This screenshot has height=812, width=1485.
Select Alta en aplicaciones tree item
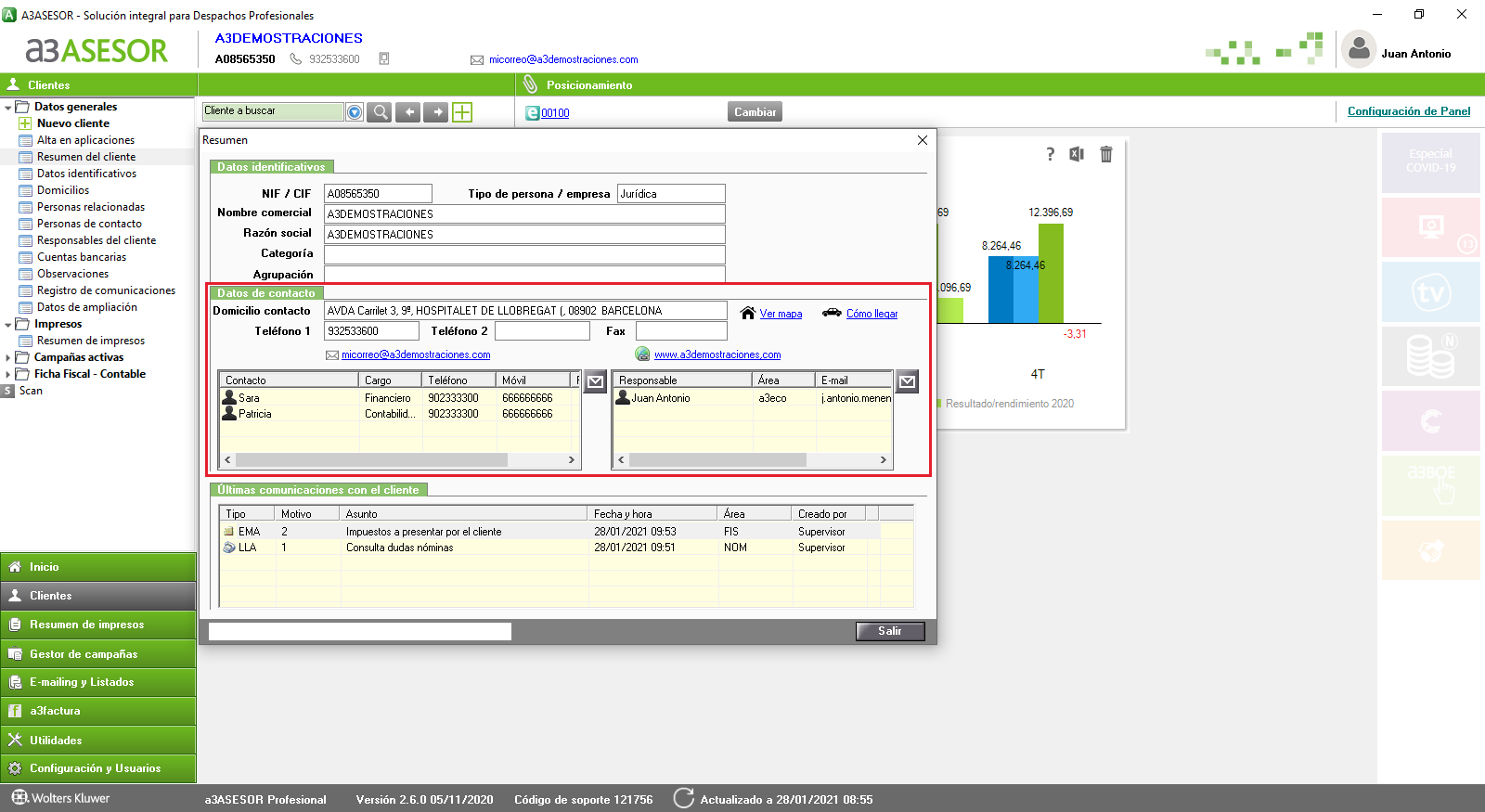[x=85, y=140]
